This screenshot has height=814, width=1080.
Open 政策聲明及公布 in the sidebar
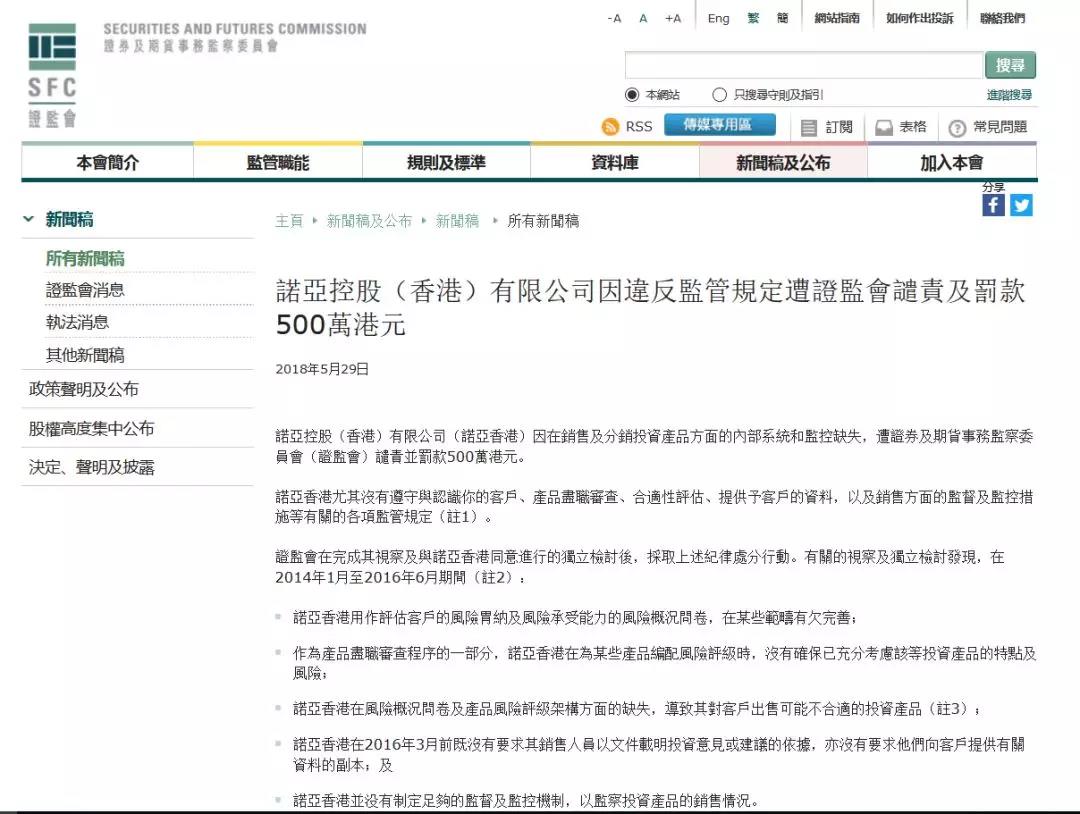point(83,389)
